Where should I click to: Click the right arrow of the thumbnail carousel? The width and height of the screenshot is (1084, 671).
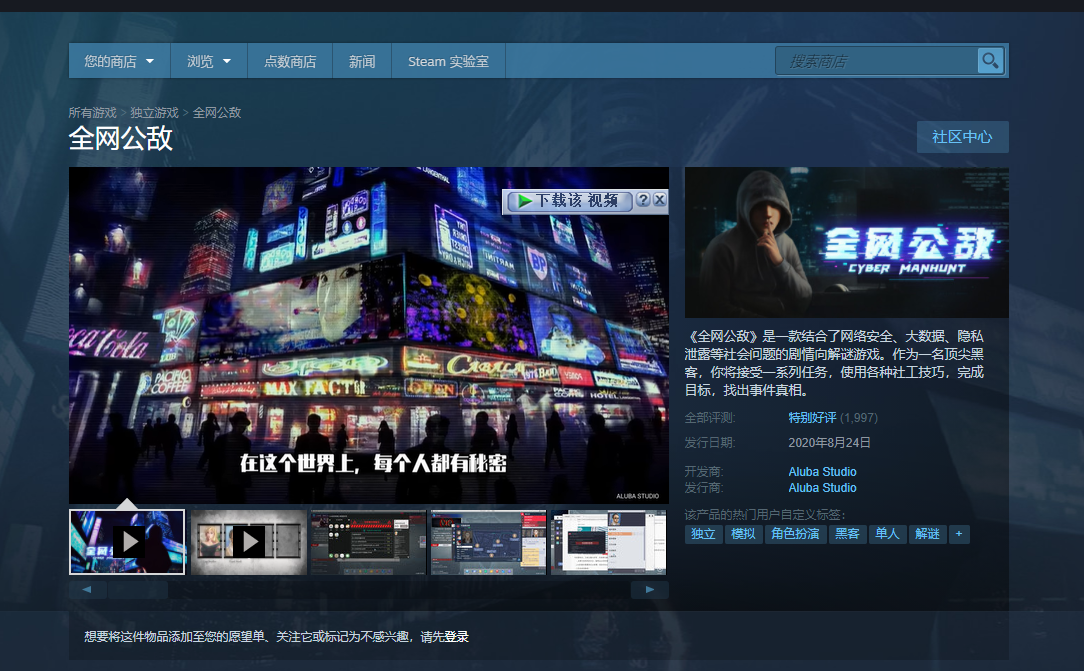tap(649, 590)
